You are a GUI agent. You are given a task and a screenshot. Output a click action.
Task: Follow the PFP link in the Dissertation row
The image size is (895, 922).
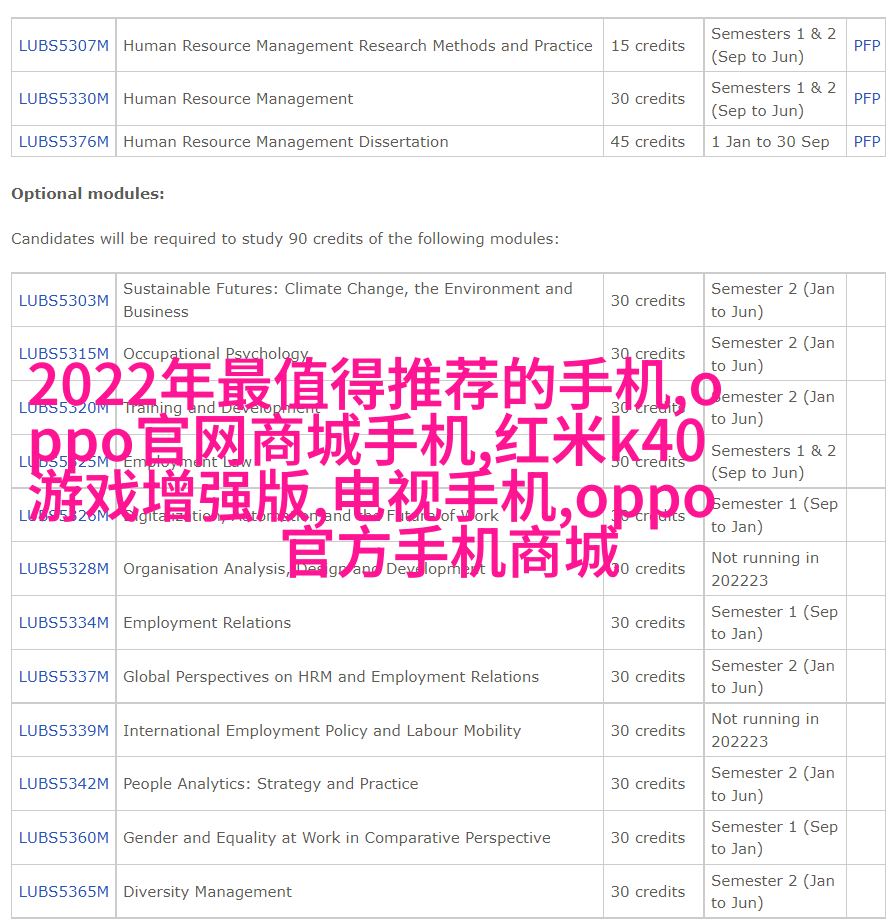(x=867, y=142)
